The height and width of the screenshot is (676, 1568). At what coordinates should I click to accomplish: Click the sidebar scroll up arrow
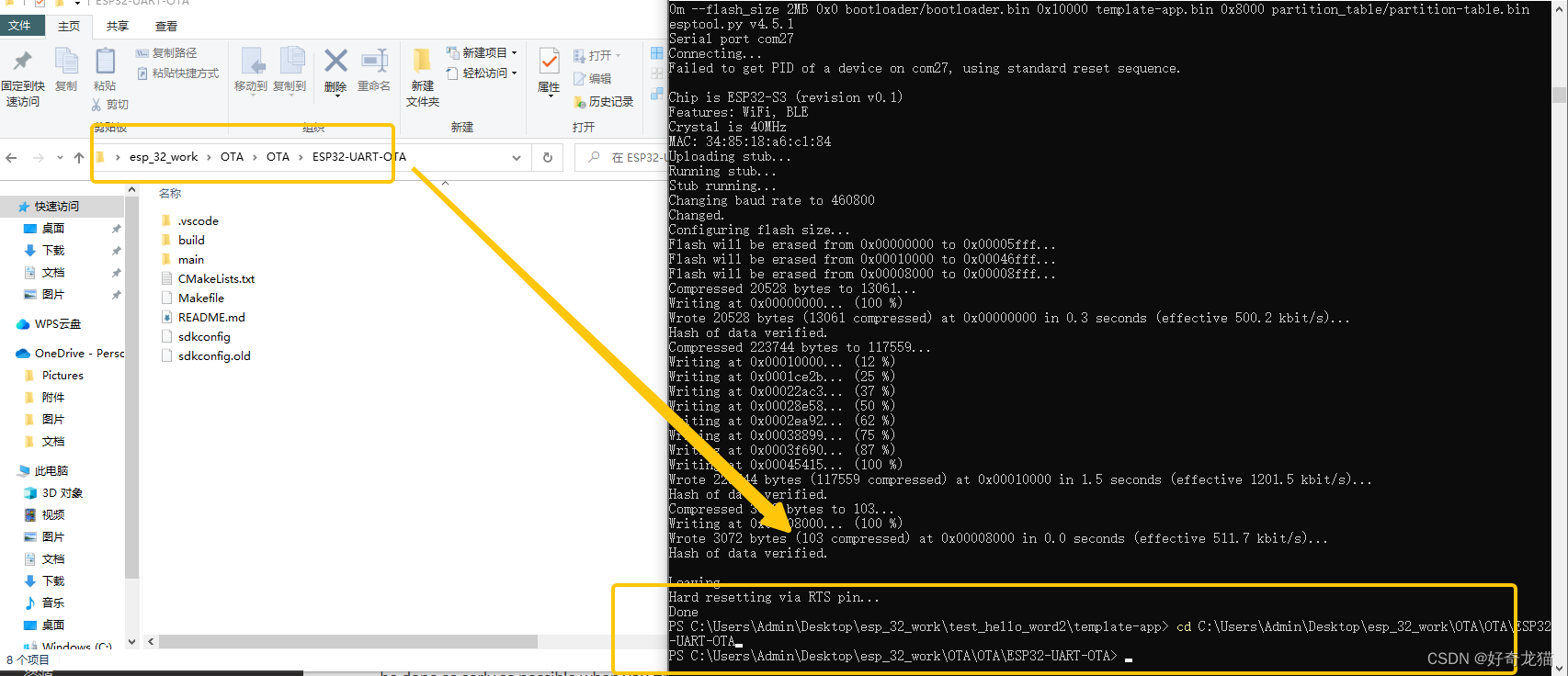pos(131,190)
